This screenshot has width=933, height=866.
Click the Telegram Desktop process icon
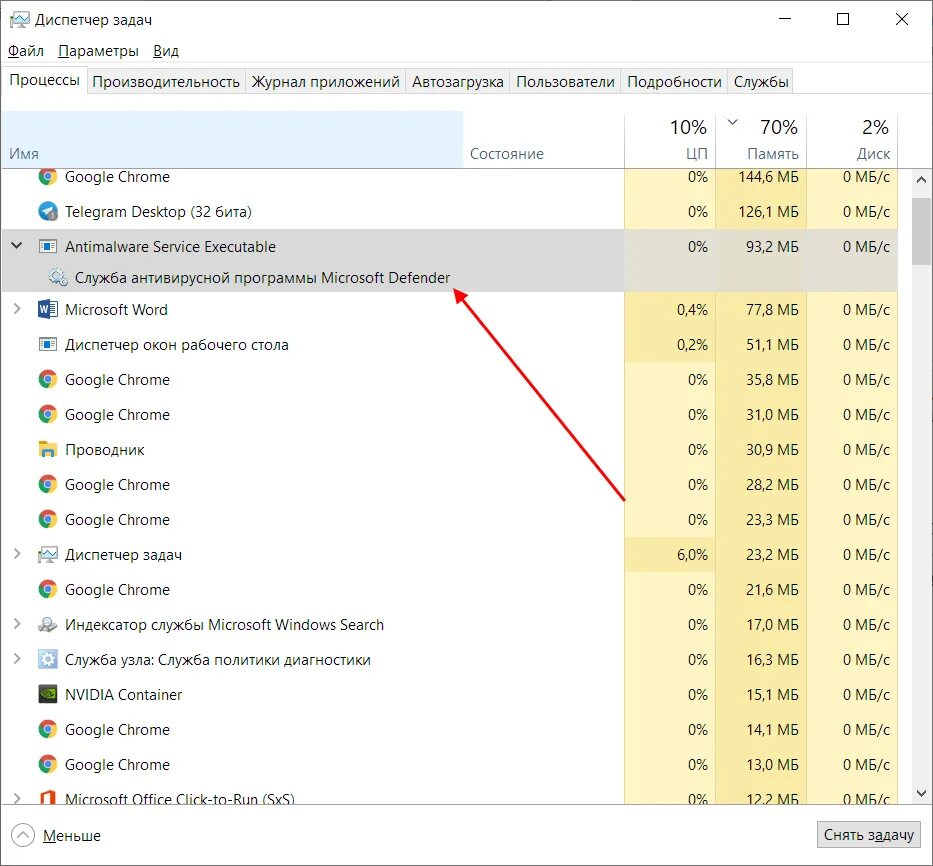(x=47, y=212)
